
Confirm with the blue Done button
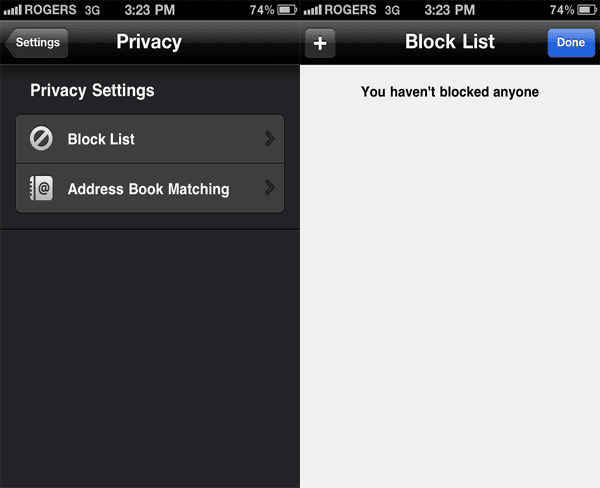(x=571, y=42)
